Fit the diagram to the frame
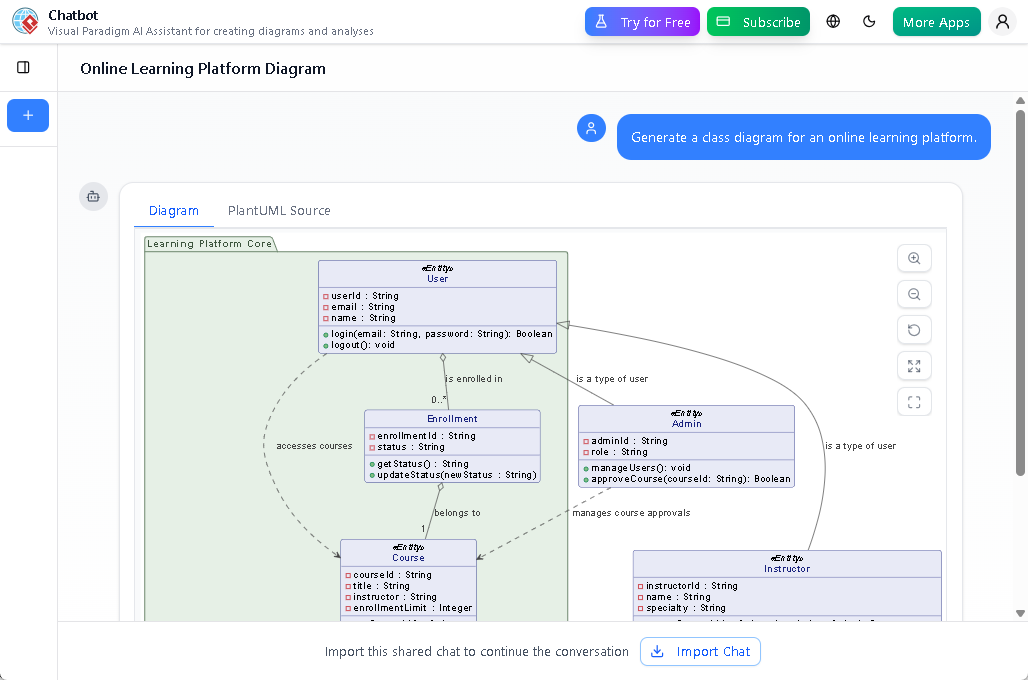The height and width of the screenshot is (680, 1028). [x=913, y=401]
